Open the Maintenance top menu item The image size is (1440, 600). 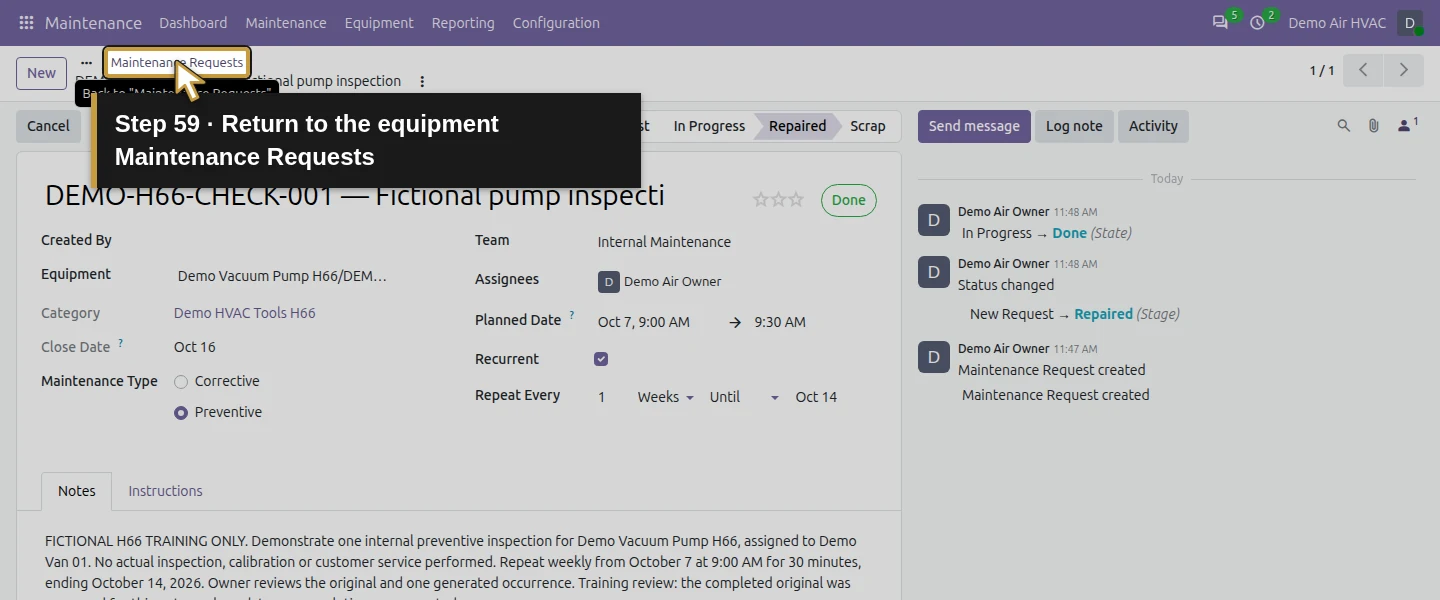(286, 23)
